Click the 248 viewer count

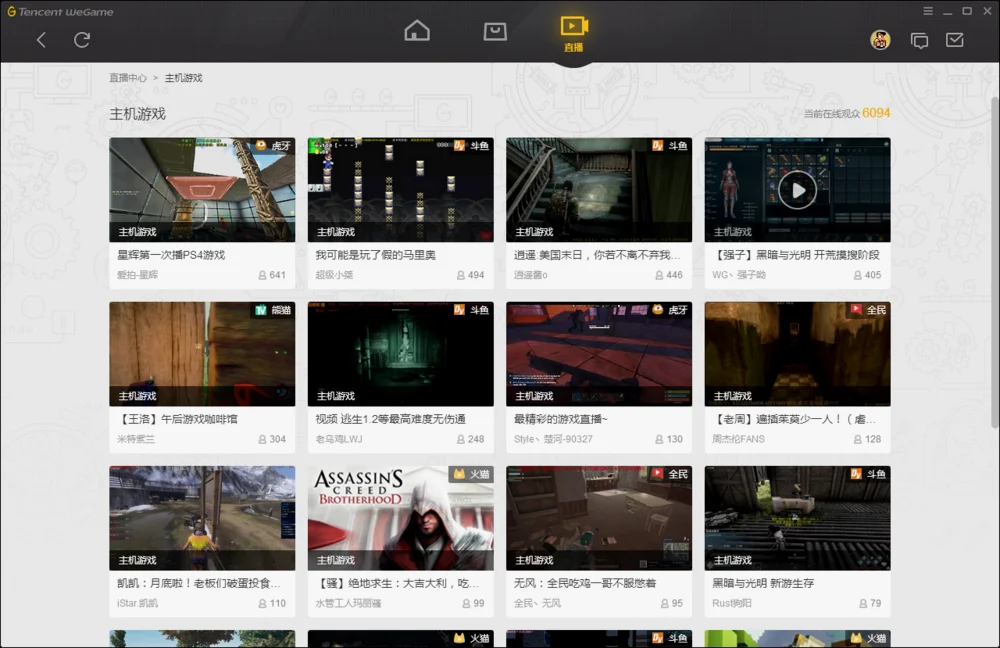pyautogui.click(x=471, y=439)
